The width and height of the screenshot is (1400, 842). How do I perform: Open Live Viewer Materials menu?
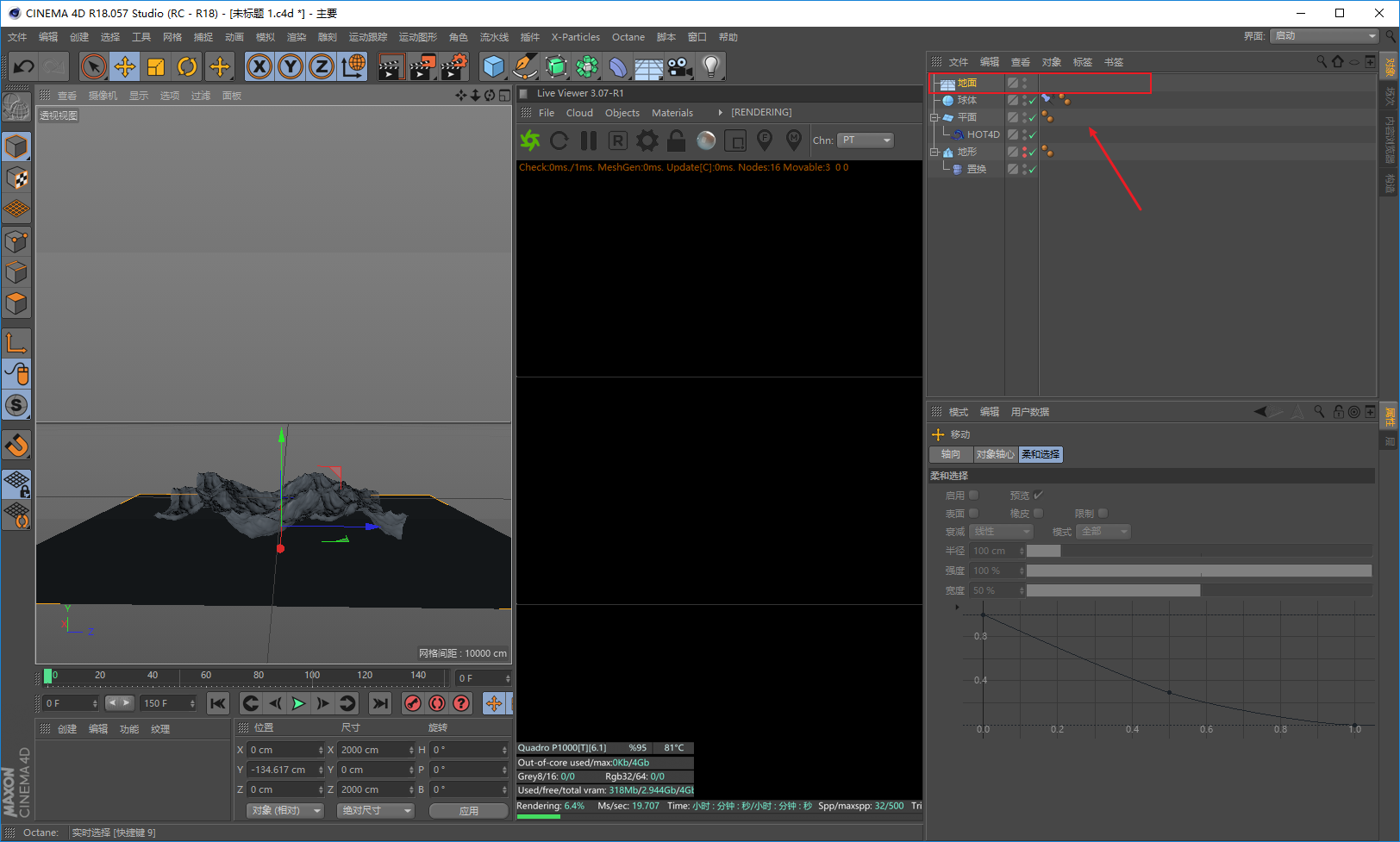click(x=672, y=113)
